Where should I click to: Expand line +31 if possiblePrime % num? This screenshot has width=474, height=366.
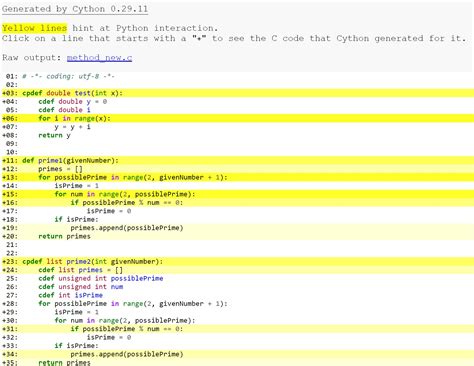pyautogui.click(x=237, y=329)
